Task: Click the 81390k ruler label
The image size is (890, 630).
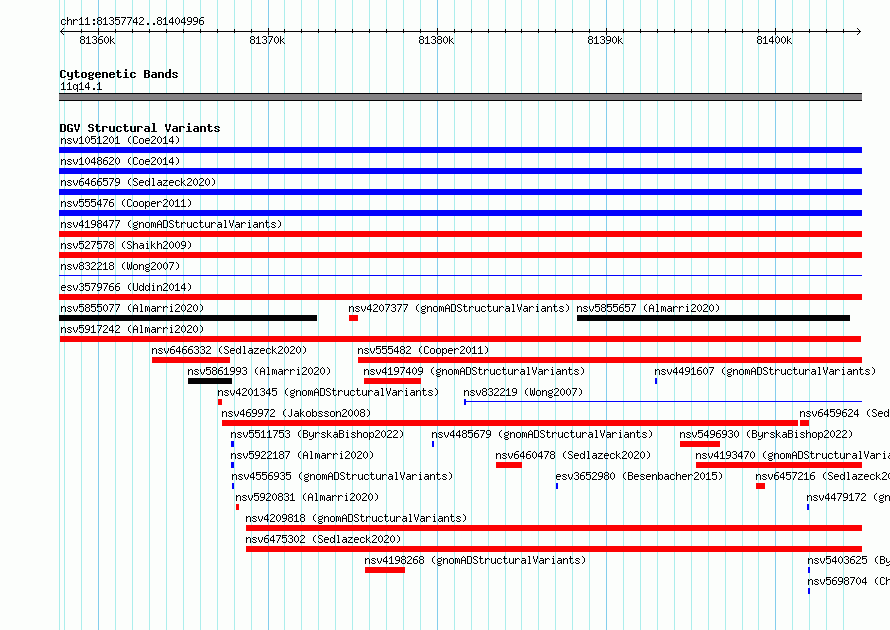Action: tap(605, 40)
